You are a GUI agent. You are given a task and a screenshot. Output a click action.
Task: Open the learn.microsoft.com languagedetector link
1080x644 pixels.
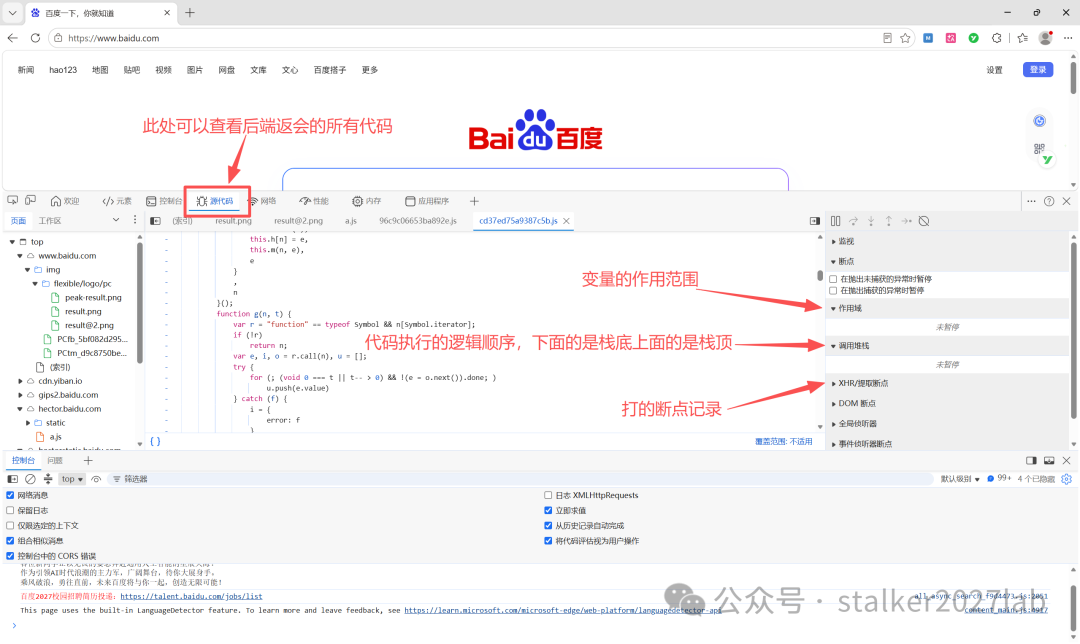[x=562, y=610]
